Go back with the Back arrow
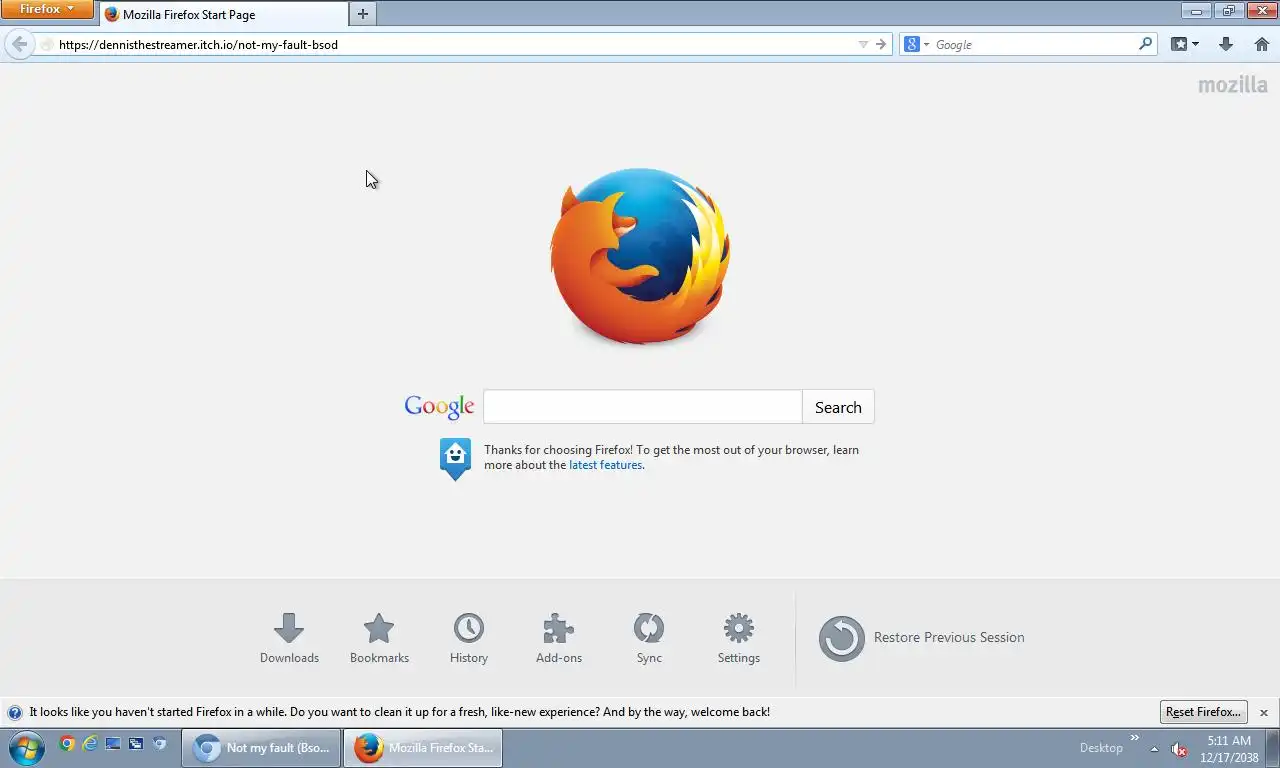 click(19, 44)
